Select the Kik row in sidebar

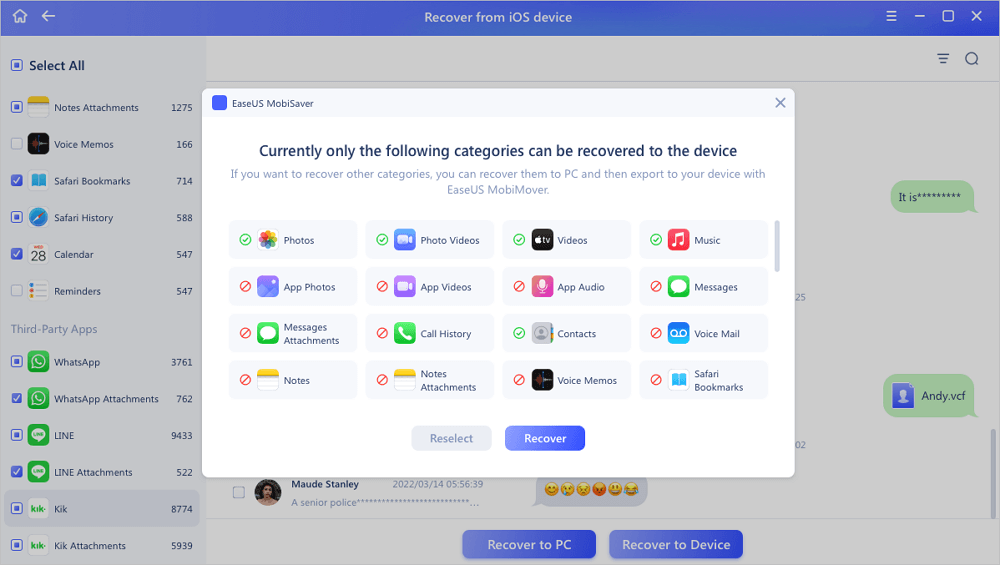(x=102, y=508)
